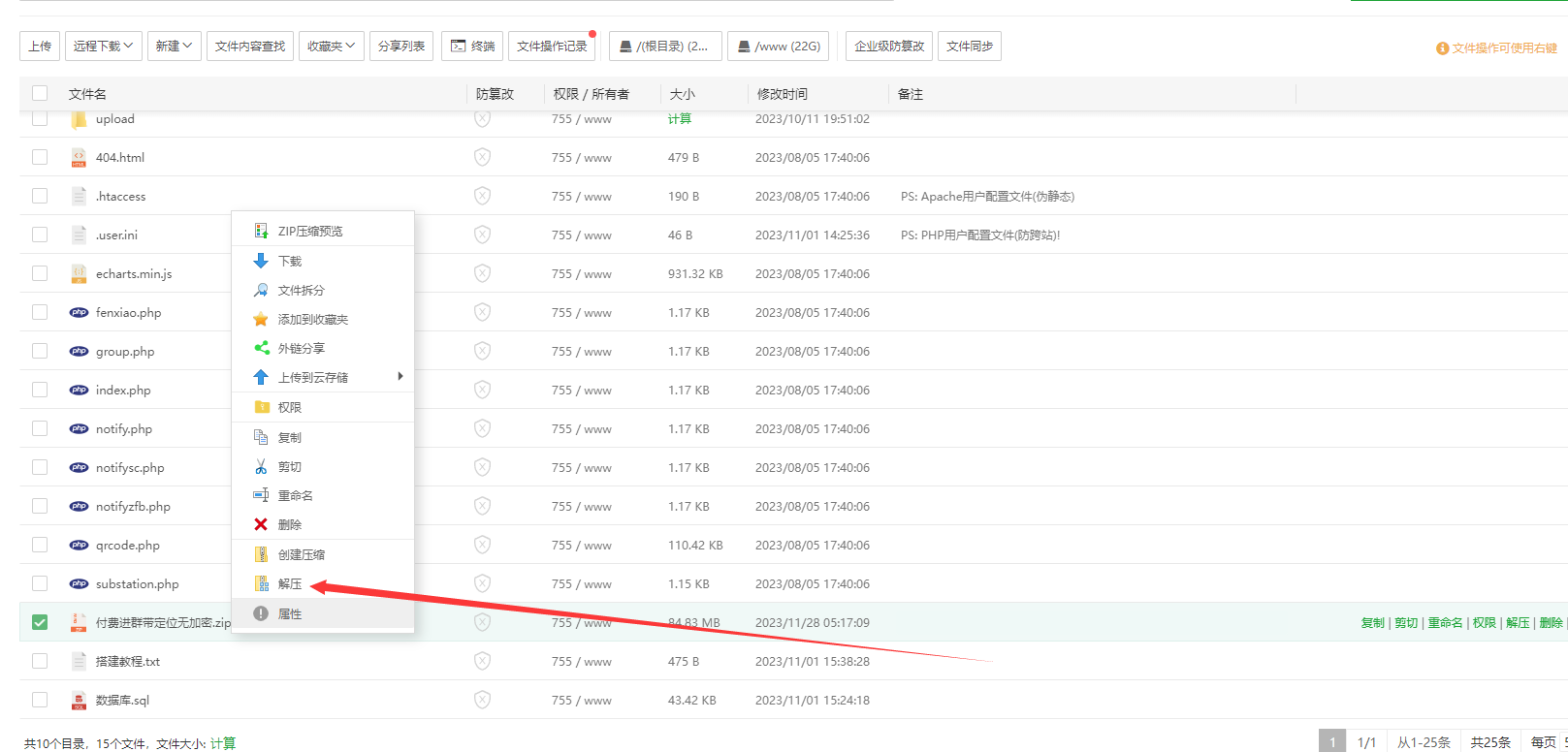Screen dimensions: 1568x752
Task: Open the 新建 dropdown
Action: (x=175, y=46)
